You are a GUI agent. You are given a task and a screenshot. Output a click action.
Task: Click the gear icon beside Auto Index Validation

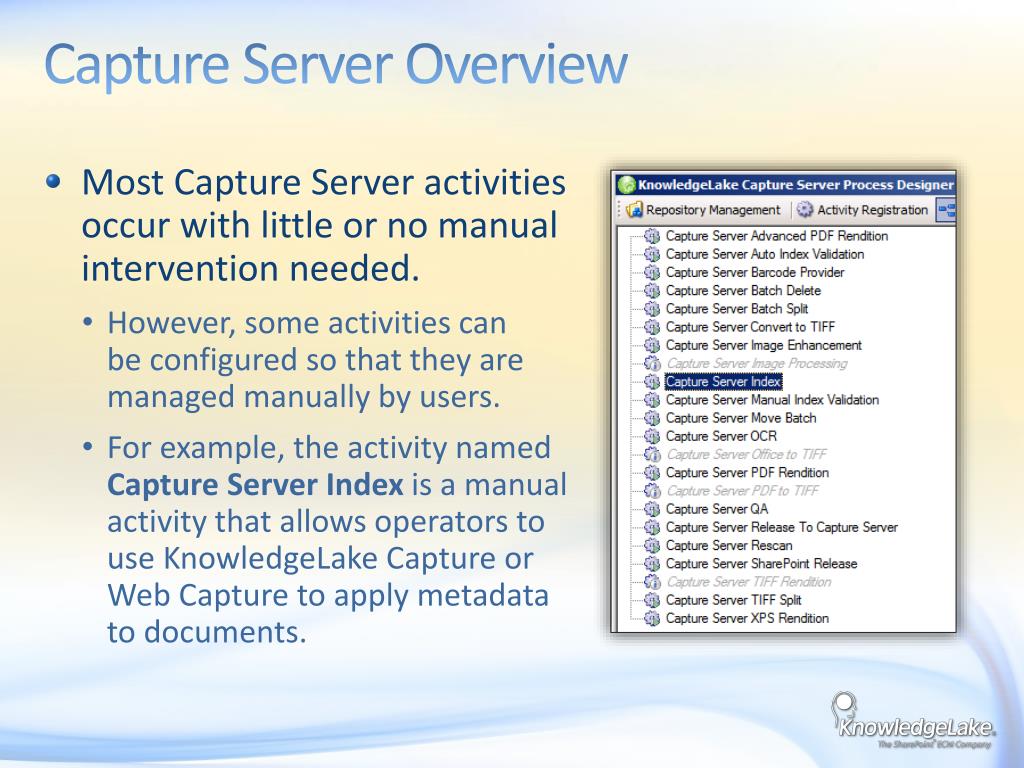coord(652,254)
